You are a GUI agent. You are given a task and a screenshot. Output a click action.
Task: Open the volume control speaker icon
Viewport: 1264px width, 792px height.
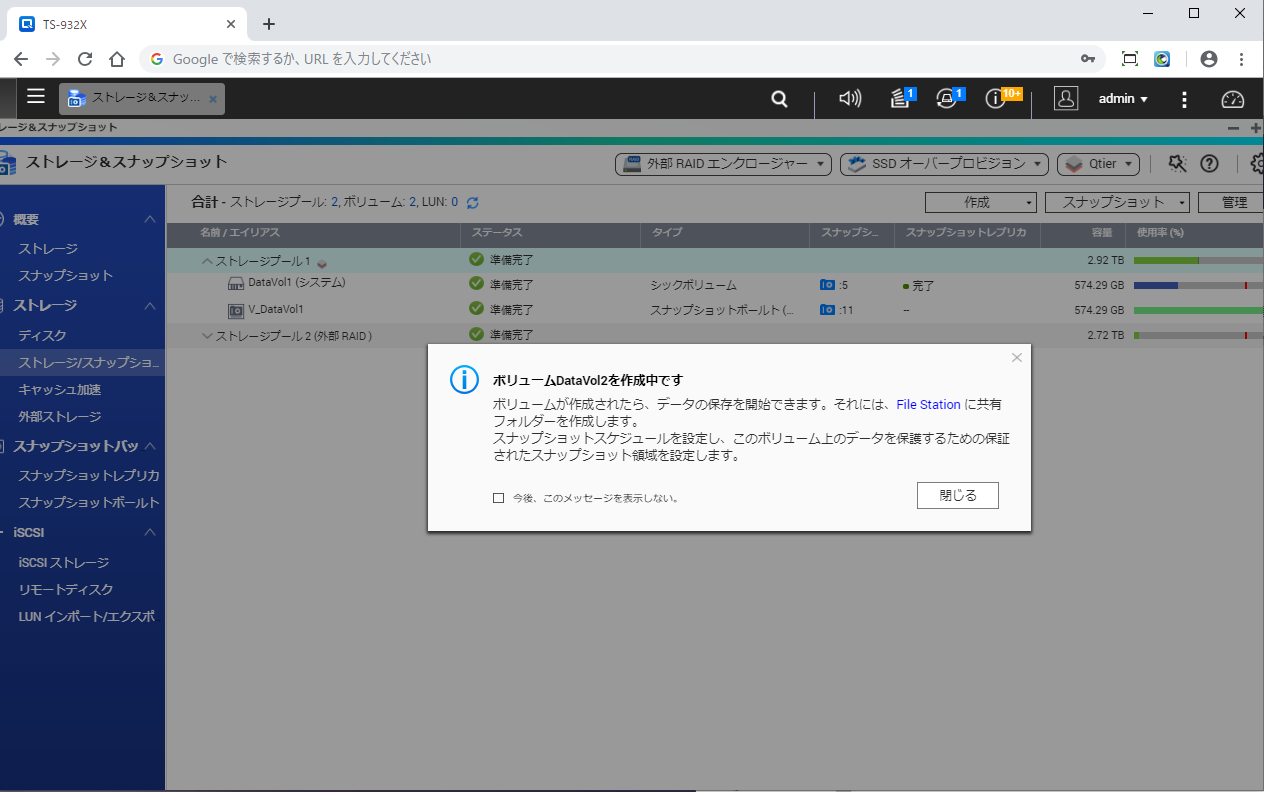click(x=850, y=99)
